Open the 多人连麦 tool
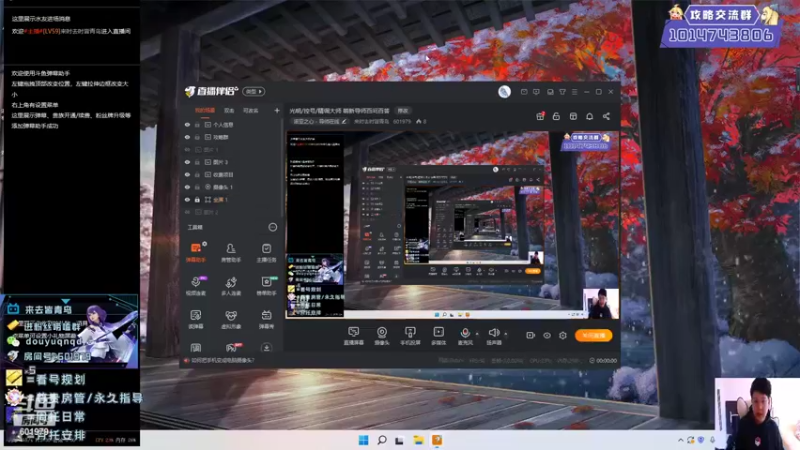The height and width of the screenshot is (450, 800). (231, 286)
